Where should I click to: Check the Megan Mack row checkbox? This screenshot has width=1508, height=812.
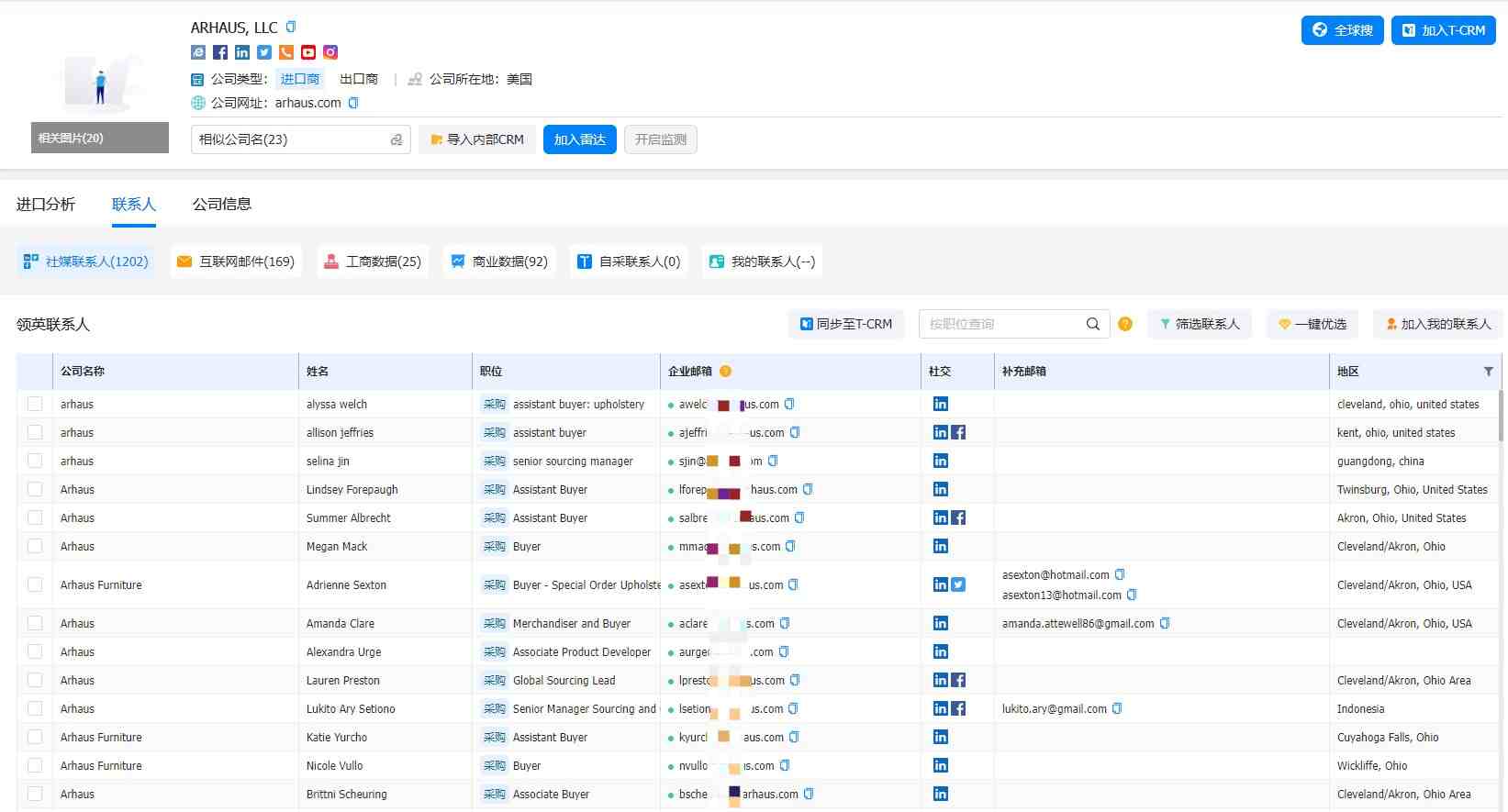35,546
